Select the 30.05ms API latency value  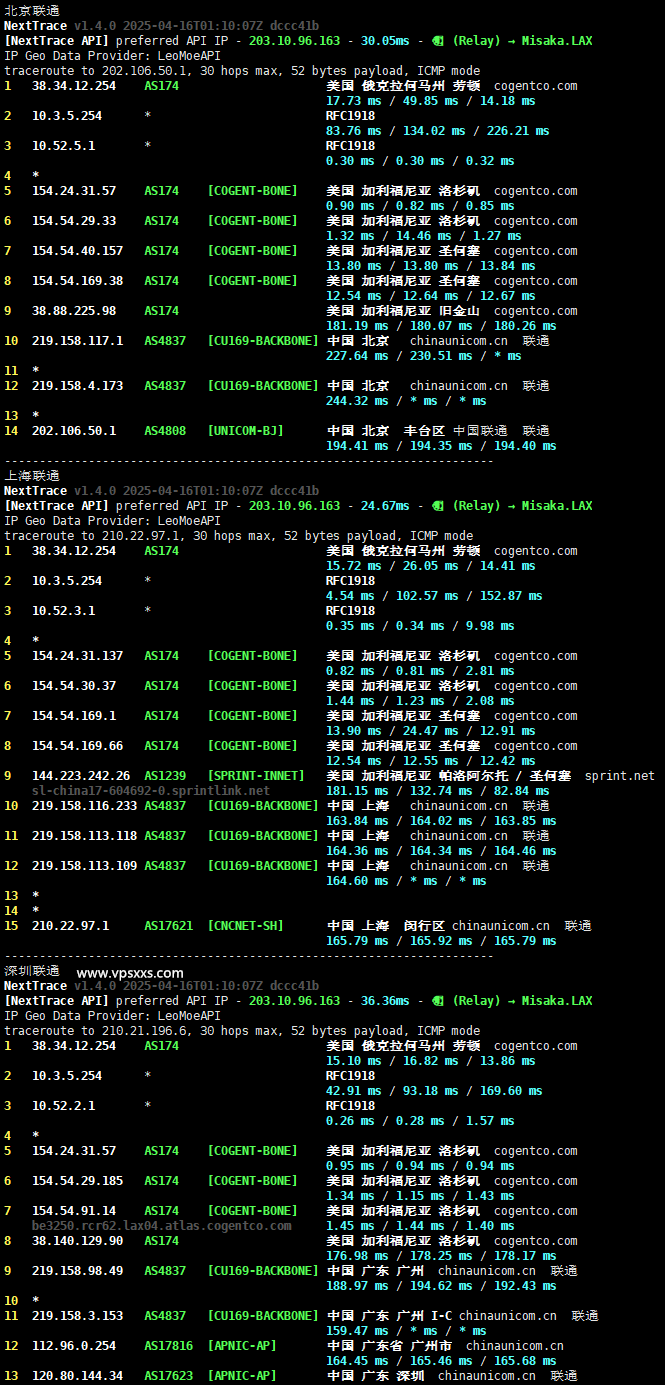[x=385, y=41]
